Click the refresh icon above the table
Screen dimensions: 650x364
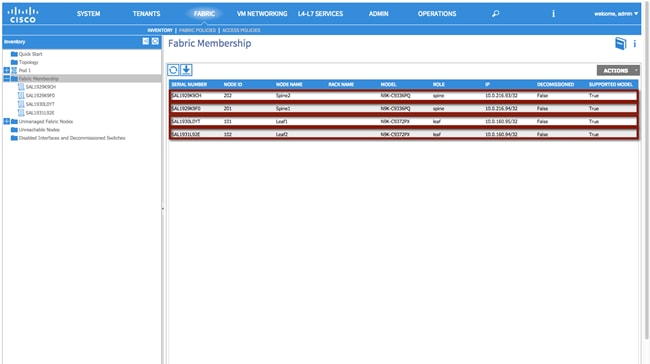click(173, 70)
